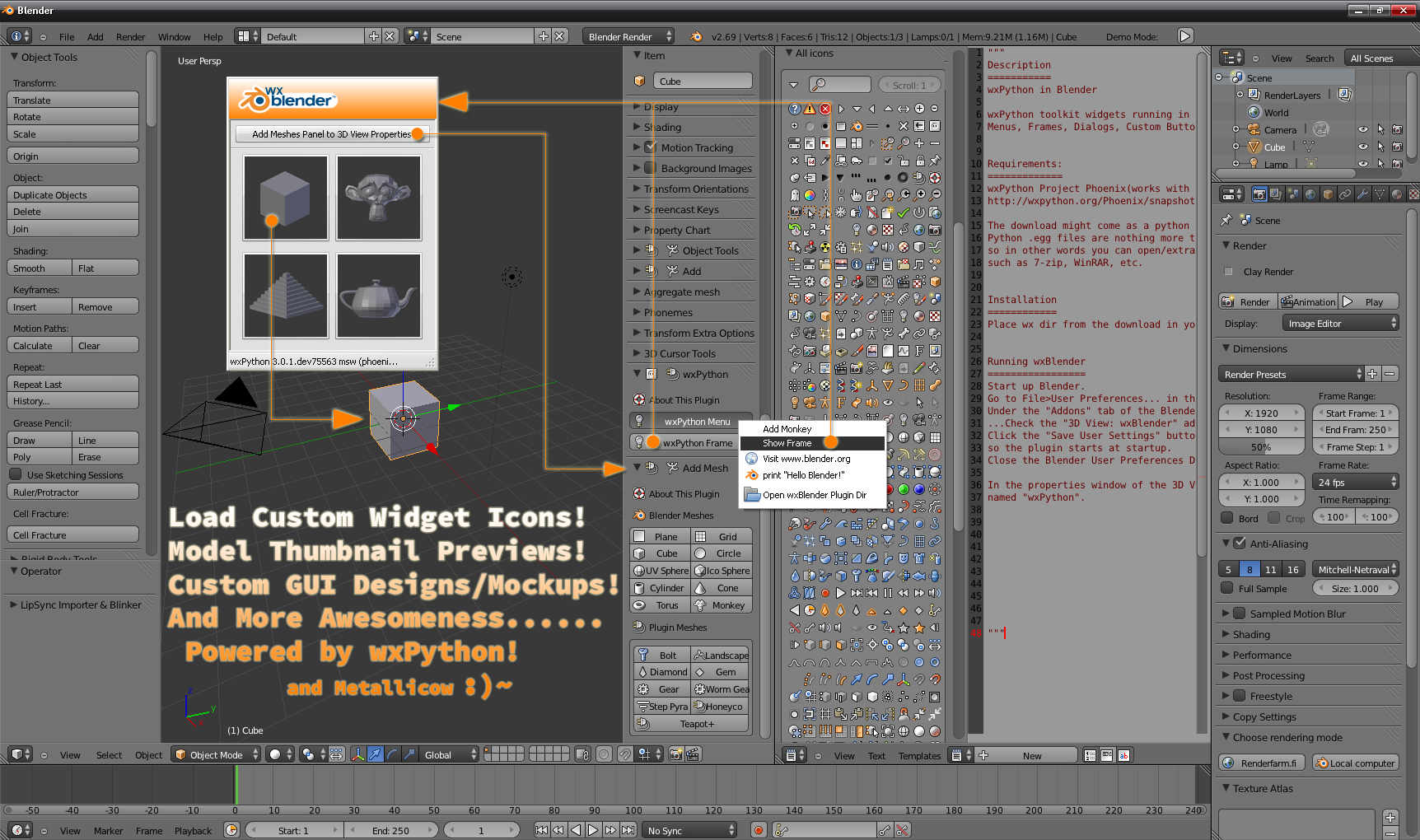1420x840 pixels.
Task: Toggle the Motion Tracking checkbox
Action: click(x=651, y=147)
